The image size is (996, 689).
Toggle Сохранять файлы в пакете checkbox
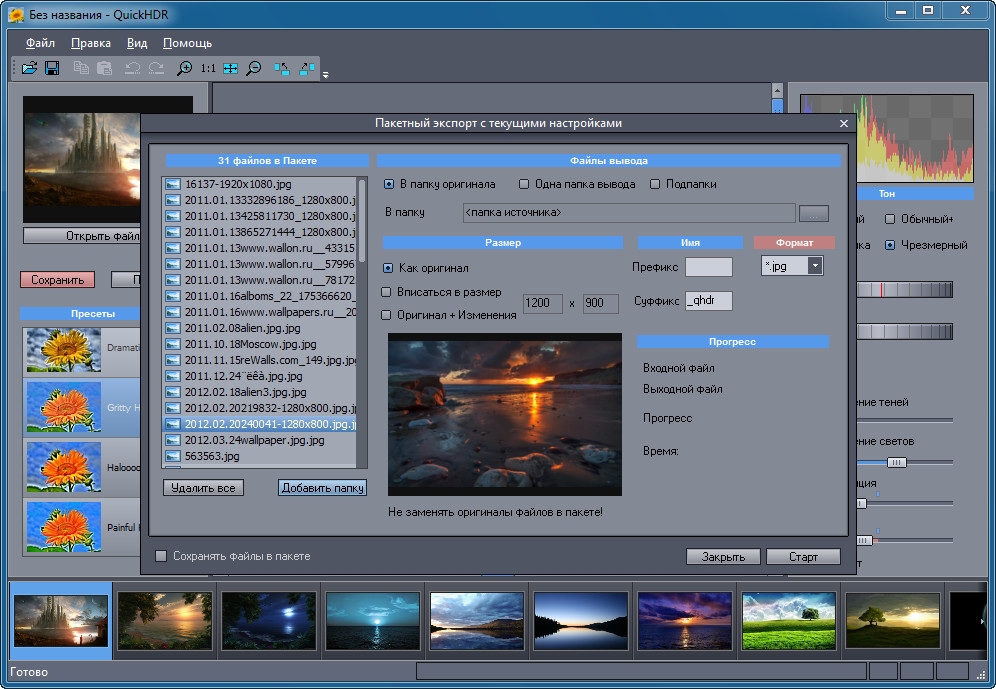pos(161,556)
